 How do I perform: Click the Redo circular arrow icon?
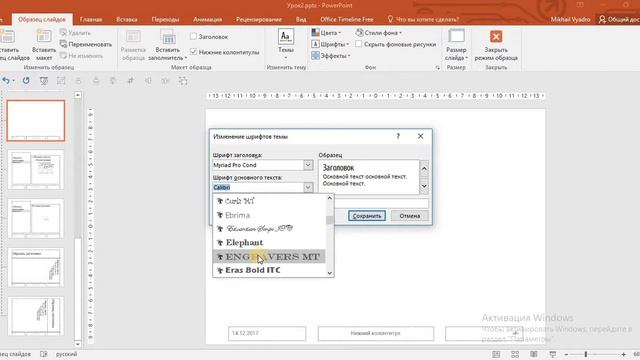tap(26, 81)
